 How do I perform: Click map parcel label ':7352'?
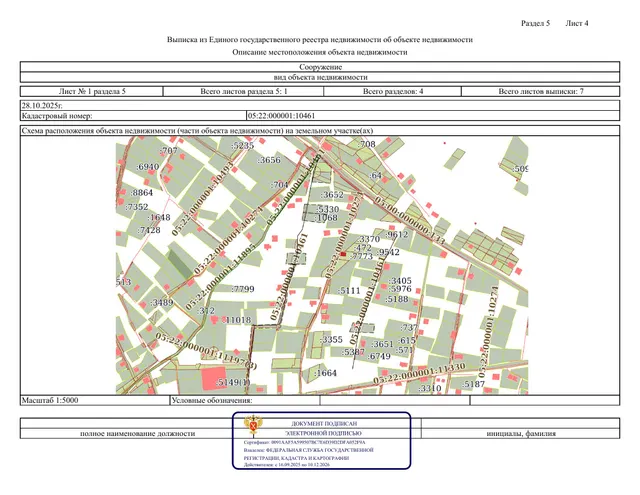pyautogui.click(x=137, y=207)
